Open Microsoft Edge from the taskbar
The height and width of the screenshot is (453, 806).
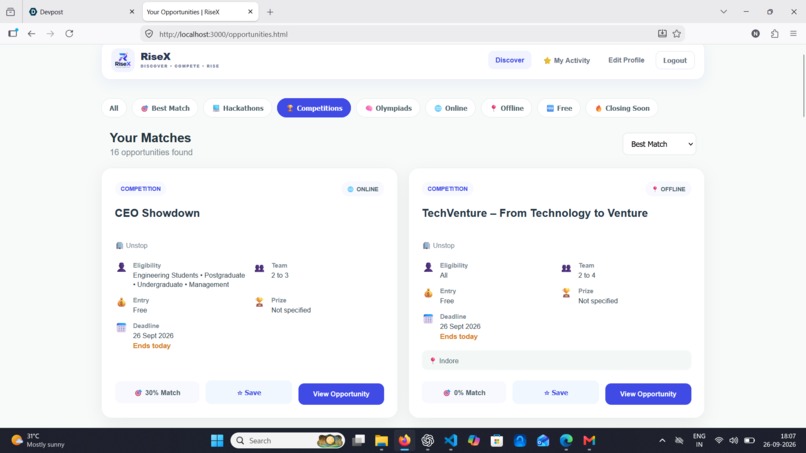566,441
